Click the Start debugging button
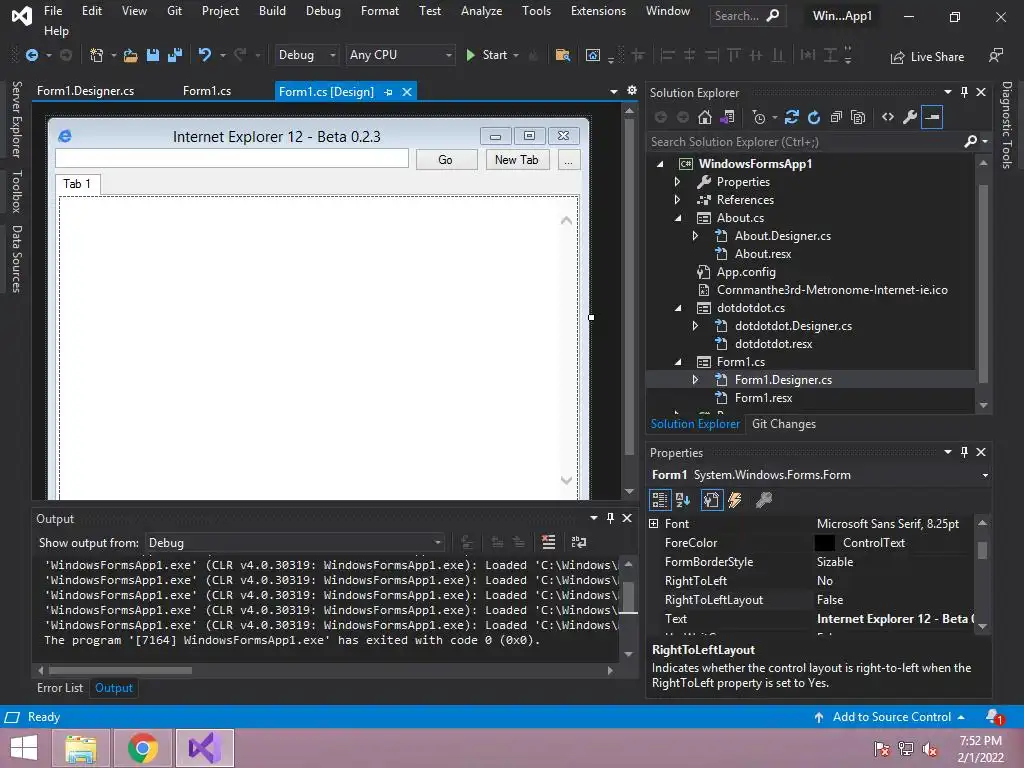1024x768 pixels. point(488,56)
